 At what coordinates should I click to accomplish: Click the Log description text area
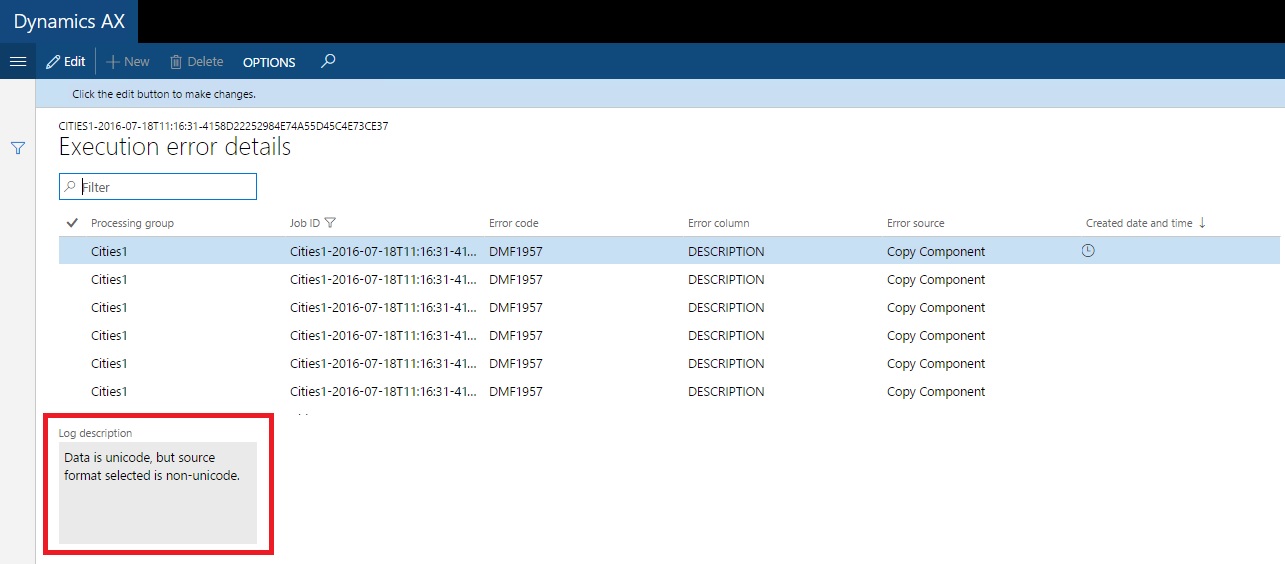[x=158, y=493]
